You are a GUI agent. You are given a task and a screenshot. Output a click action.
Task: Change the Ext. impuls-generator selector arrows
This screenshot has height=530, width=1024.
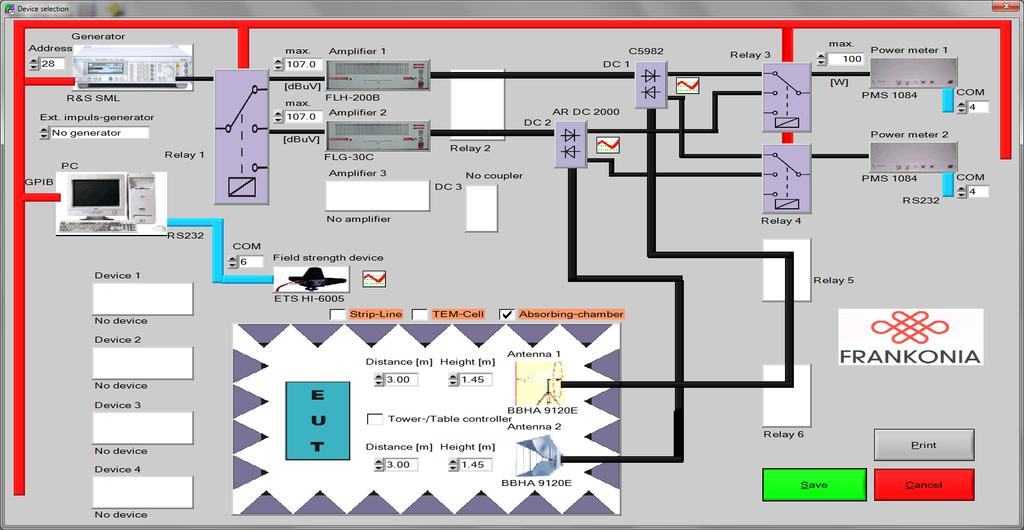click(44, 132)
